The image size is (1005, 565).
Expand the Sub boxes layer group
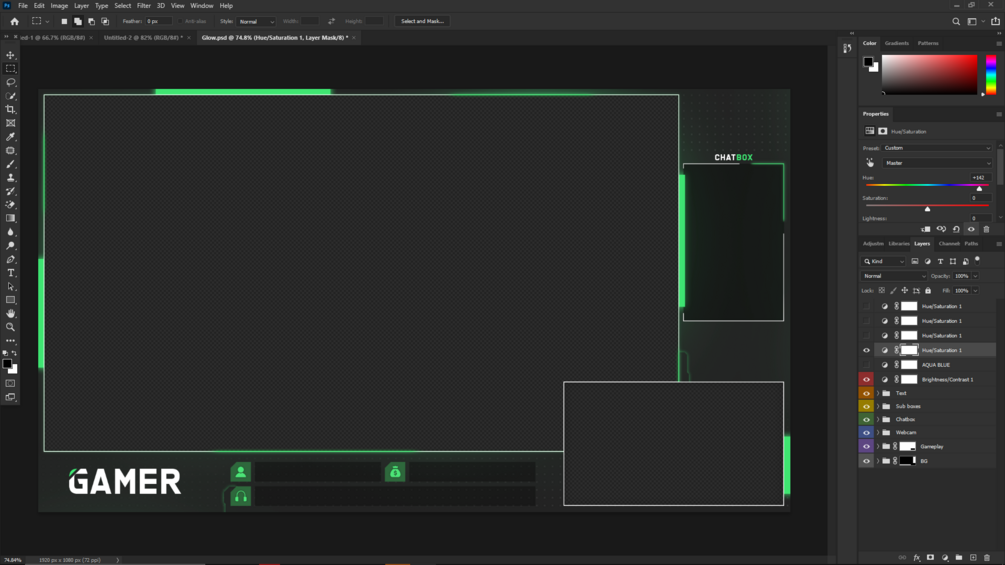[x=878, y=406]
